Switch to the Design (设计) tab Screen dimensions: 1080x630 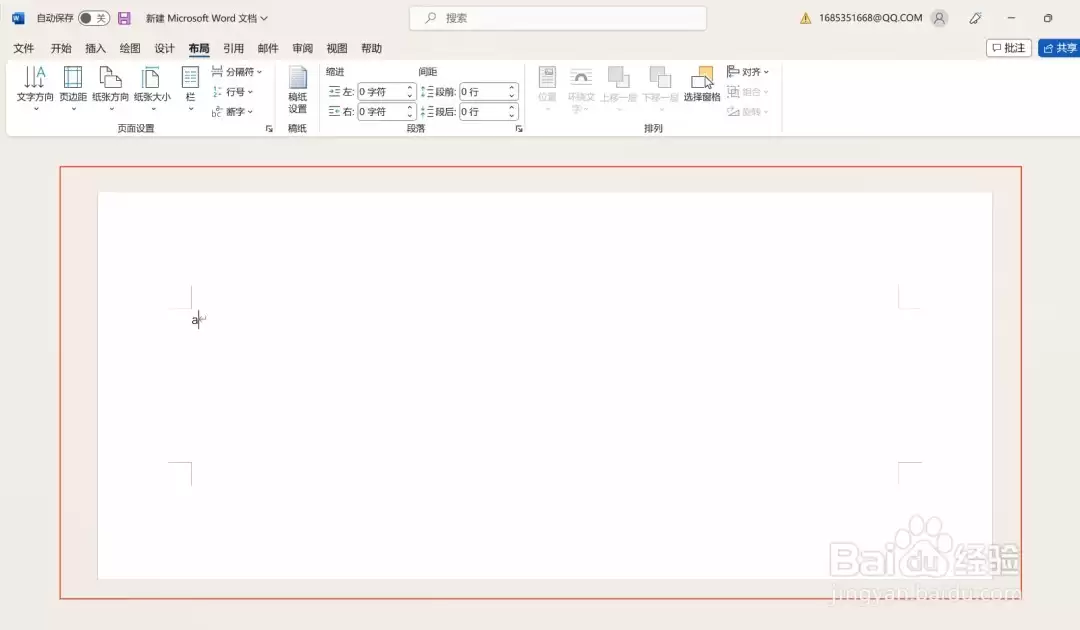(164, 48)
